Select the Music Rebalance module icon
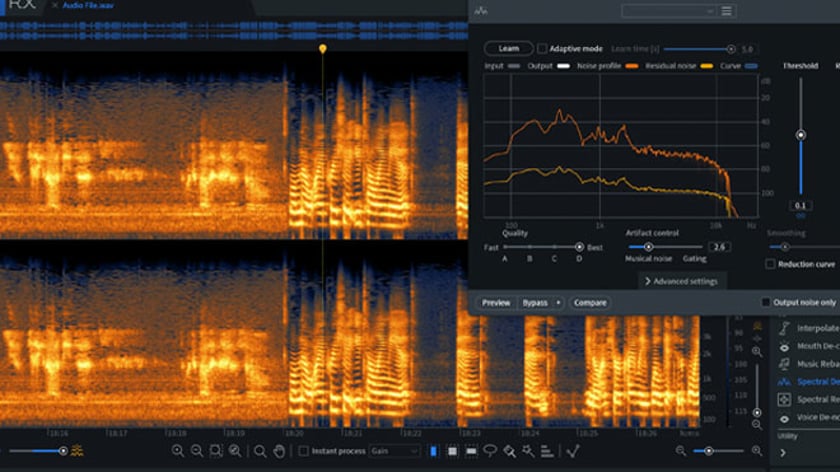Image resolution: width=840 pixels, height=472 pixels. pos(785,364)
